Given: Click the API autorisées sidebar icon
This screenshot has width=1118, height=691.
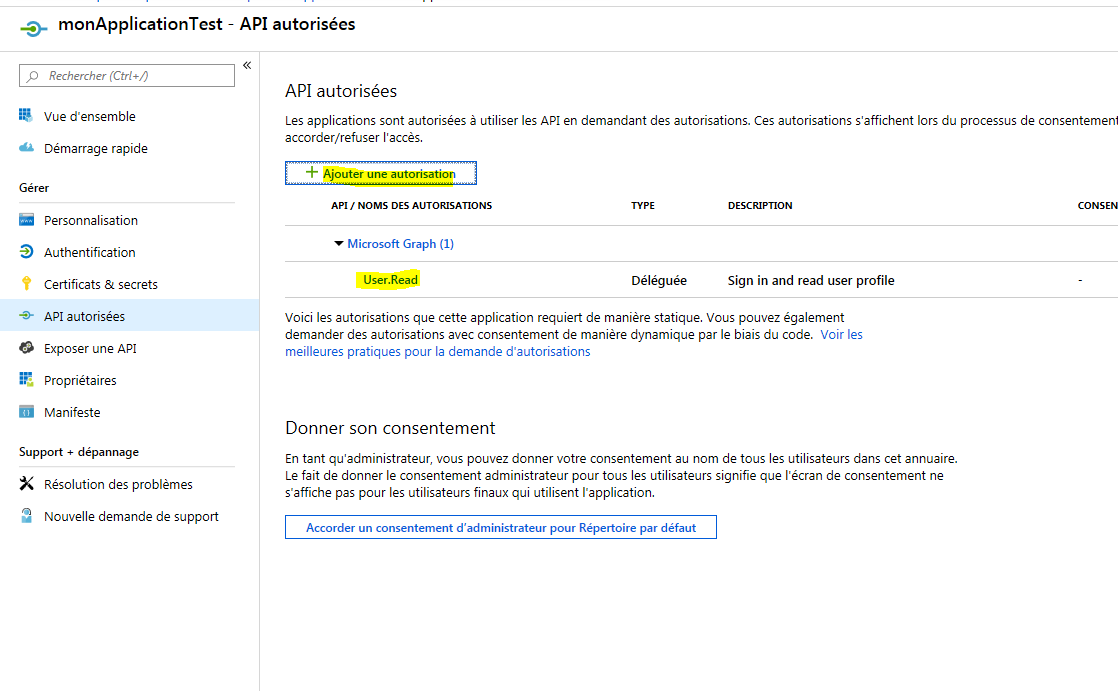Looking at the screenshot, I should 26,315.
